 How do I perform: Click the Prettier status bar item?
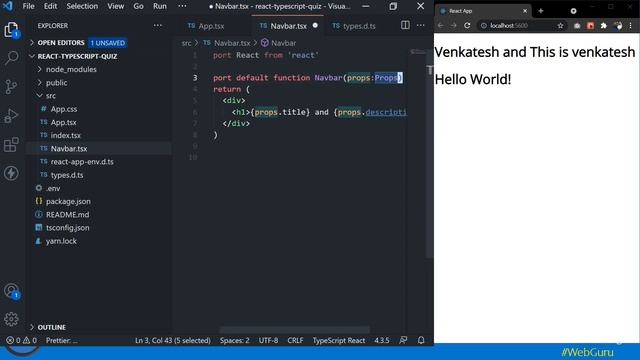click(61, 340)
